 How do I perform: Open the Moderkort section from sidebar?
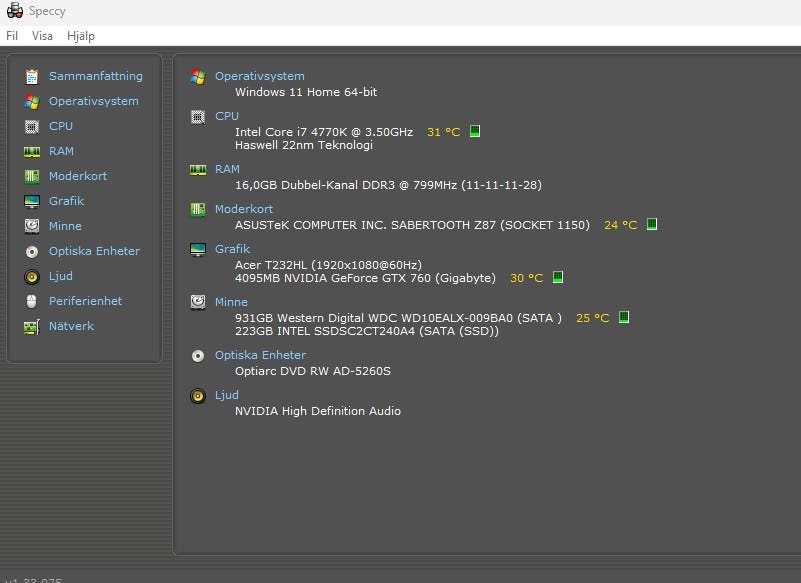(x=78, y=176)
